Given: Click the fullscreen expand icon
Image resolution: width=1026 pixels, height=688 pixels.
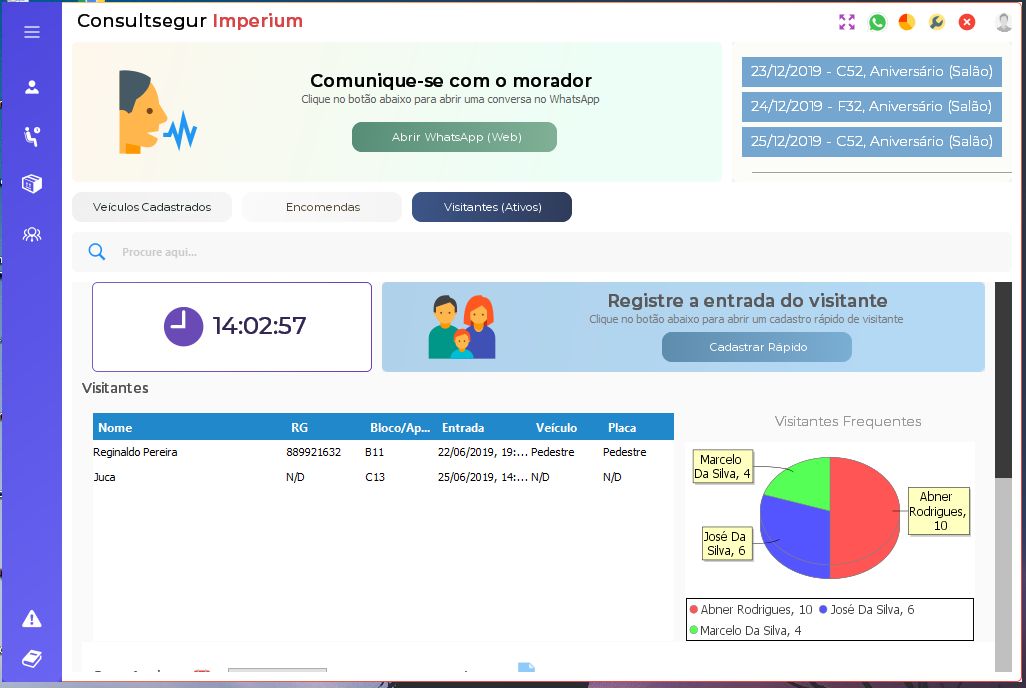Looking at the screenshot, I should tap(847, 22).
